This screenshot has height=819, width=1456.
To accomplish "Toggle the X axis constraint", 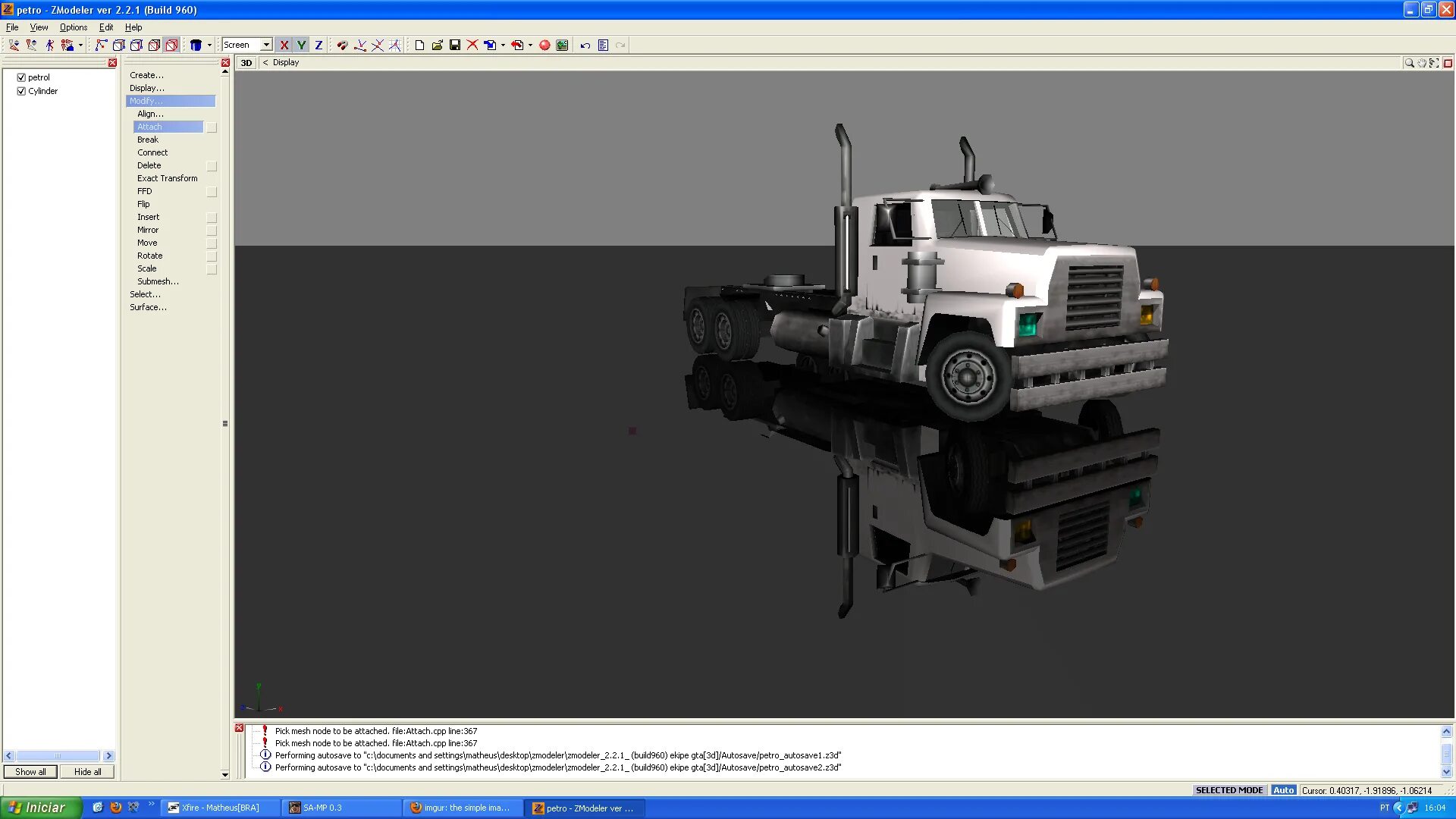I will click(284, 45).
